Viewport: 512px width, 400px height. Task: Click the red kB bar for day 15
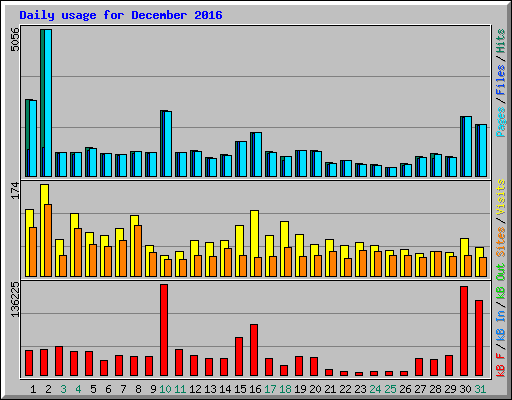[x=239, y=357]
